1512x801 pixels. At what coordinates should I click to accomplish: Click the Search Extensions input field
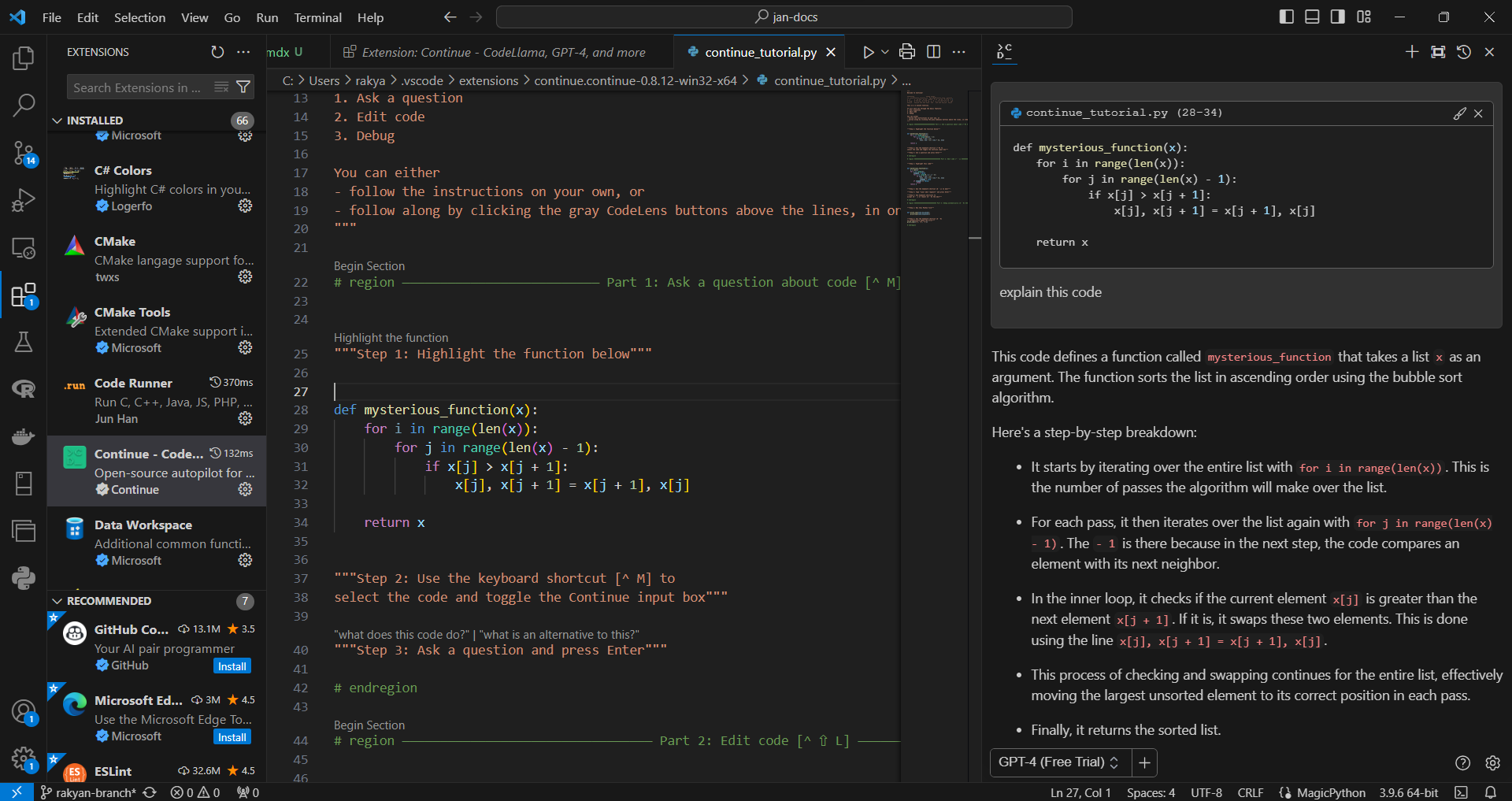tap(138, 87)
